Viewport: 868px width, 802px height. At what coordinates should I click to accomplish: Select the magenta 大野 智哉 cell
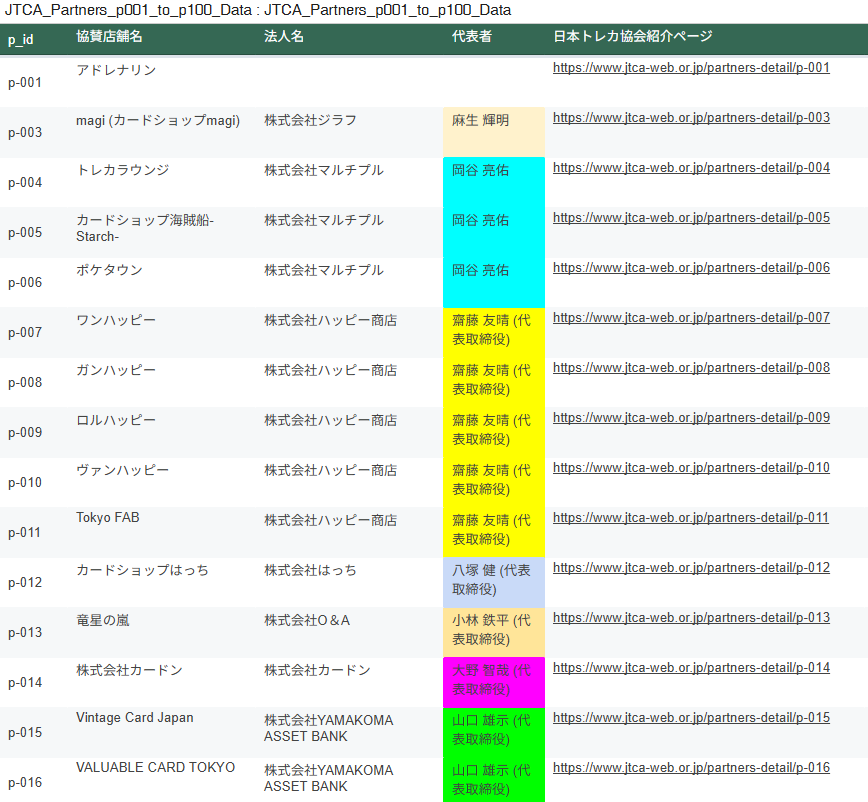494,682
